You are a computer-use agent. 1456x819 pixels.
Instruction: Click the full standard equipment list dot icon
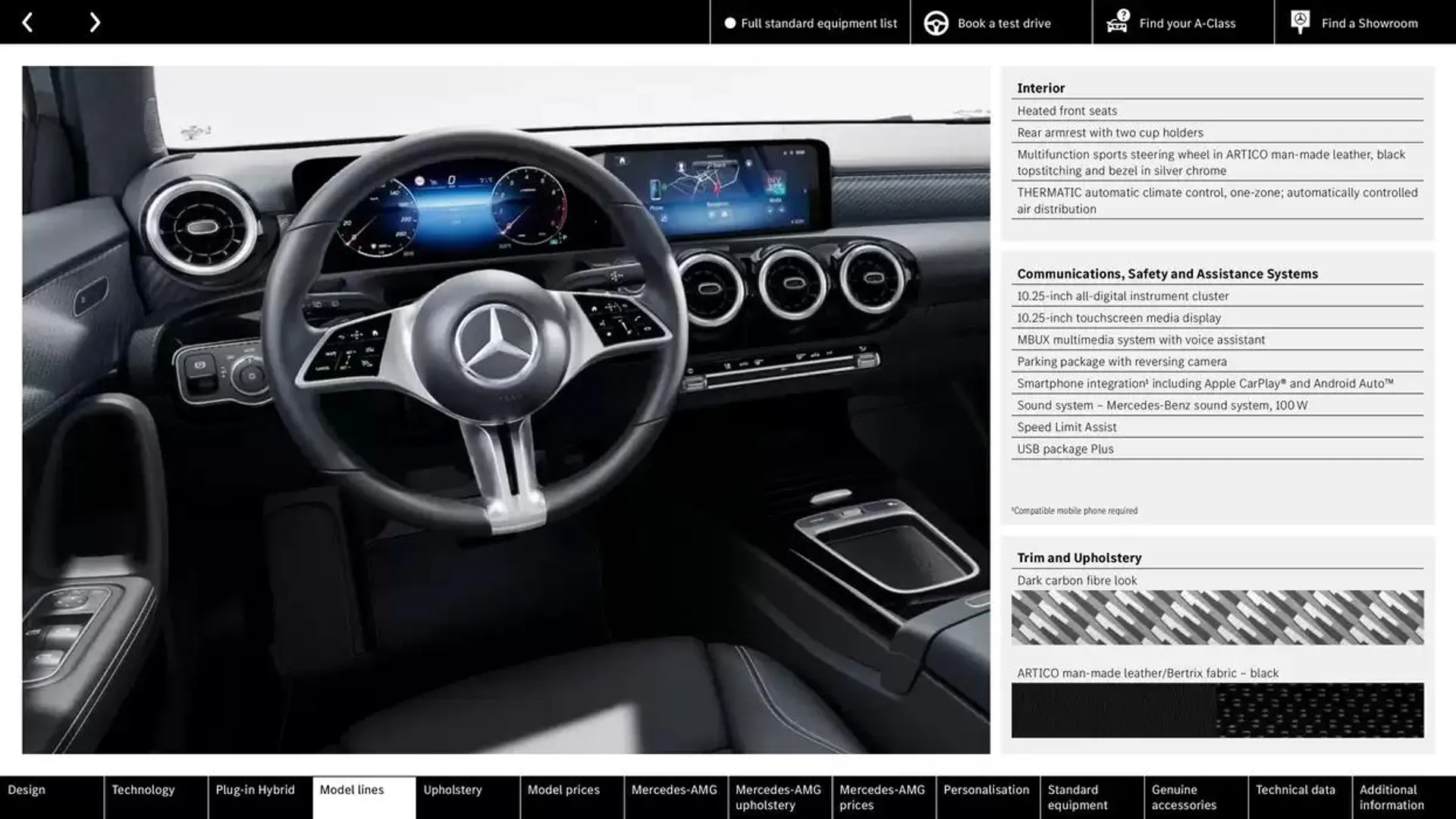coord(729,22)
